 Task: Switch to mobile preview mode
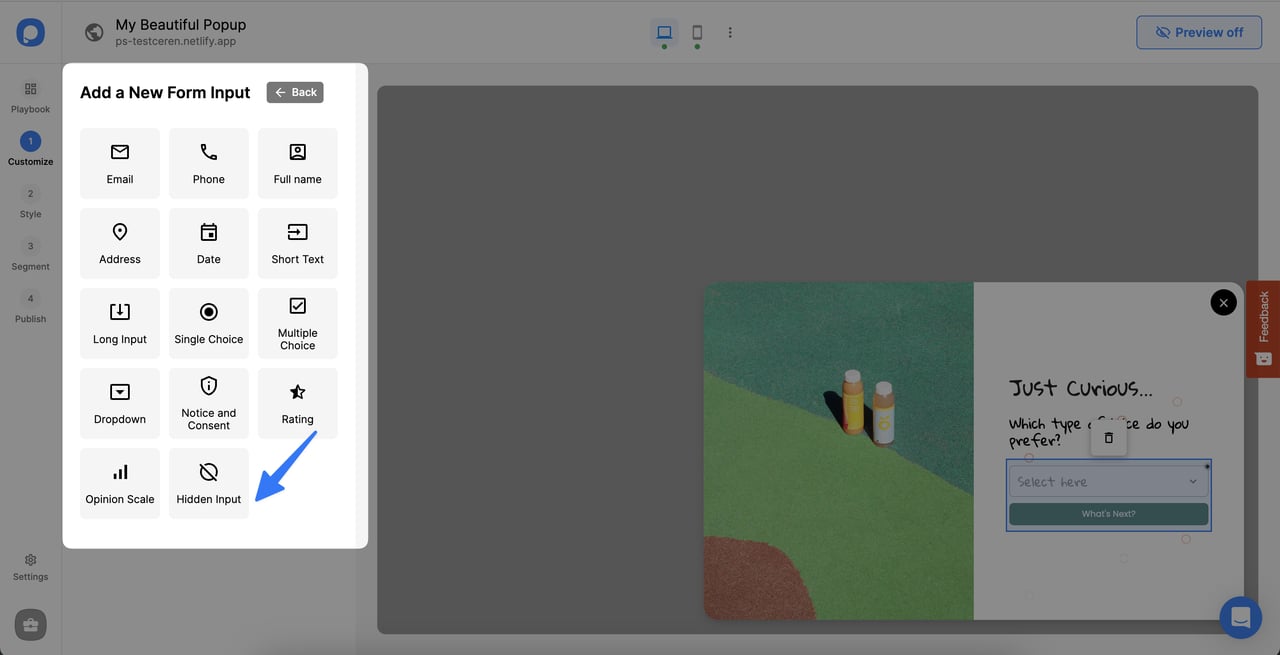(697, 31)
